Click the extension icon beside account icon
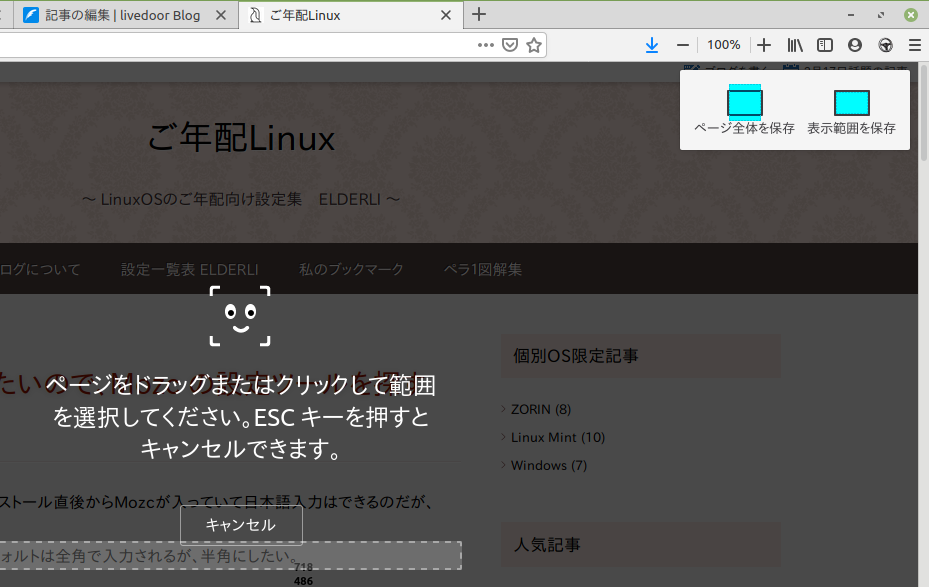 tap(885, 45)
